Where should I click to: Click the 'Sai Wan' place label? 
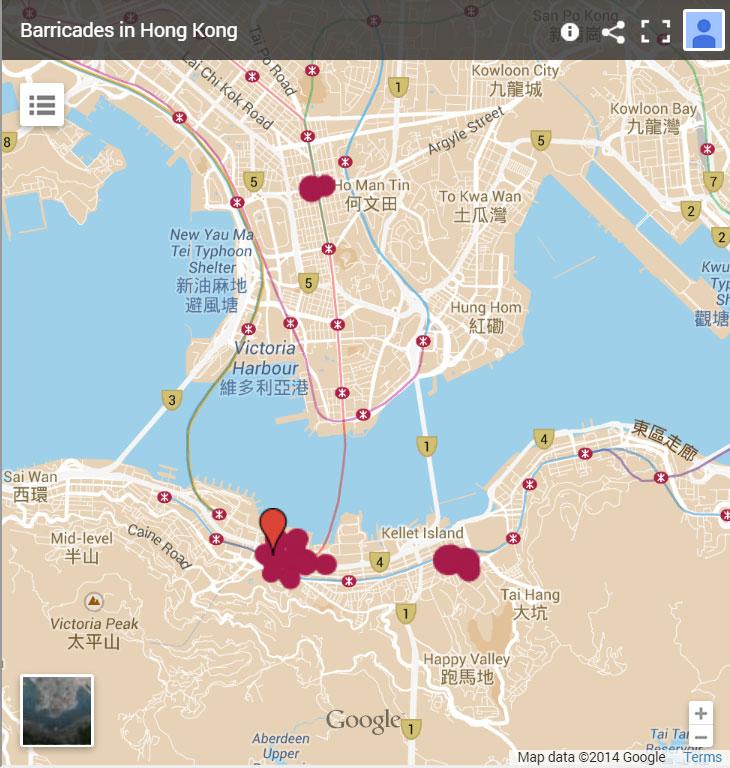[30, 477]
